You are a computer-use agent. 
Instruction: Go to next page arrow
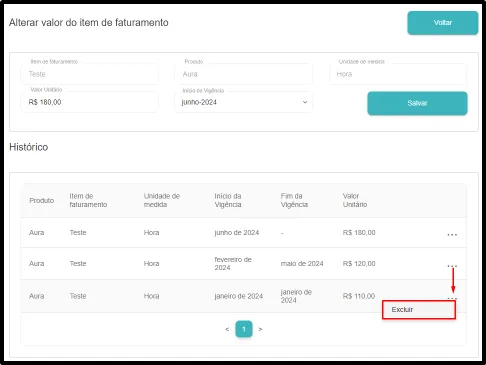(x=260, y=329)
